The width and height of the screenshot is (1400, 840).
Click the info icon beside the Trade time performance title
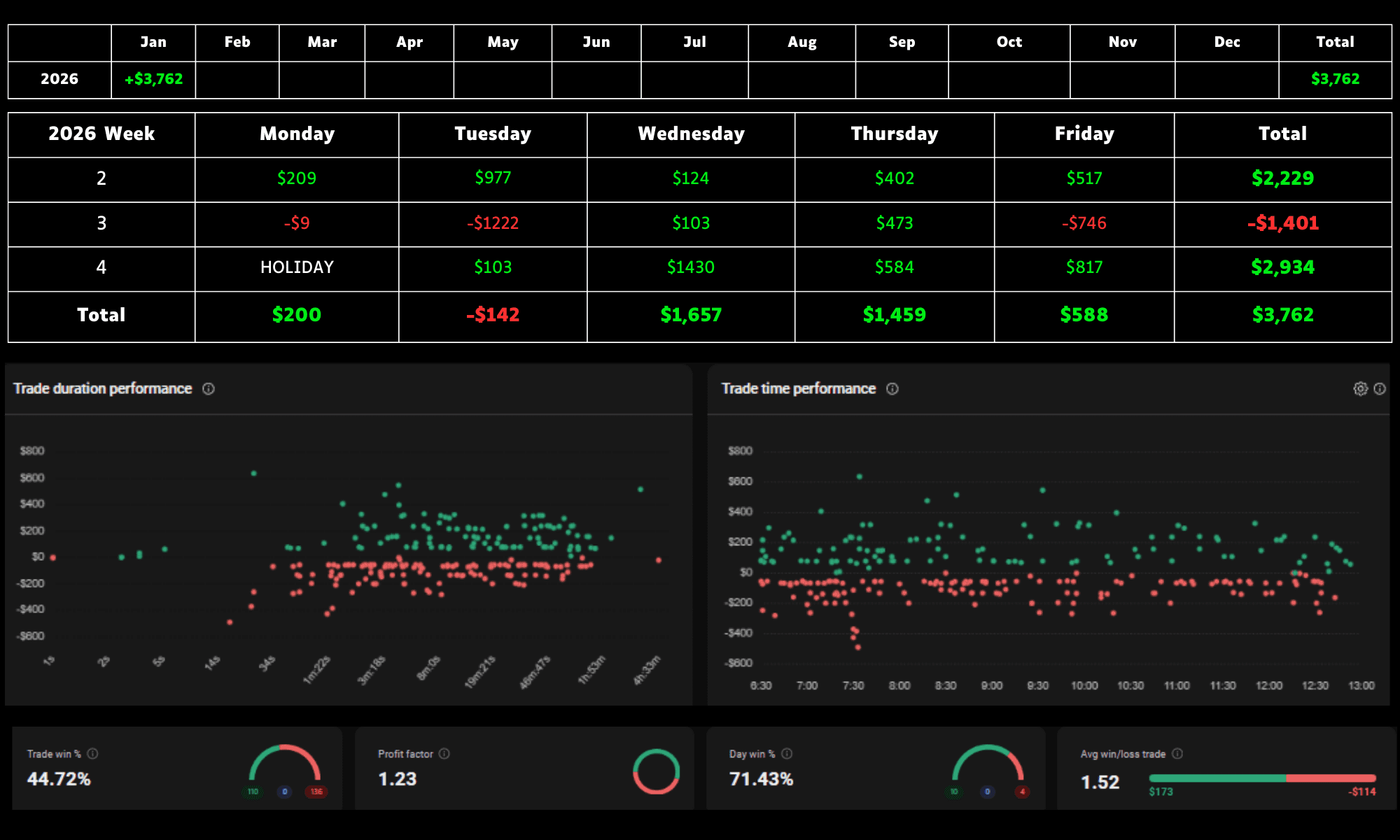point(892,388)
